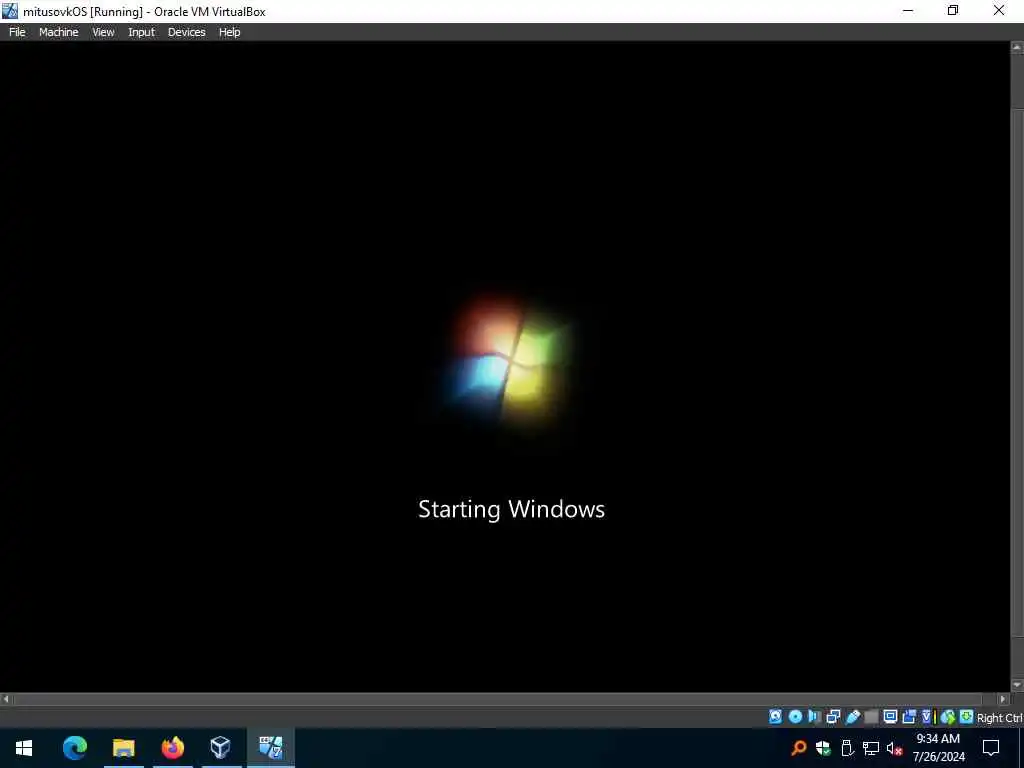Click the vertical scrollbar down arrow

1017,685
